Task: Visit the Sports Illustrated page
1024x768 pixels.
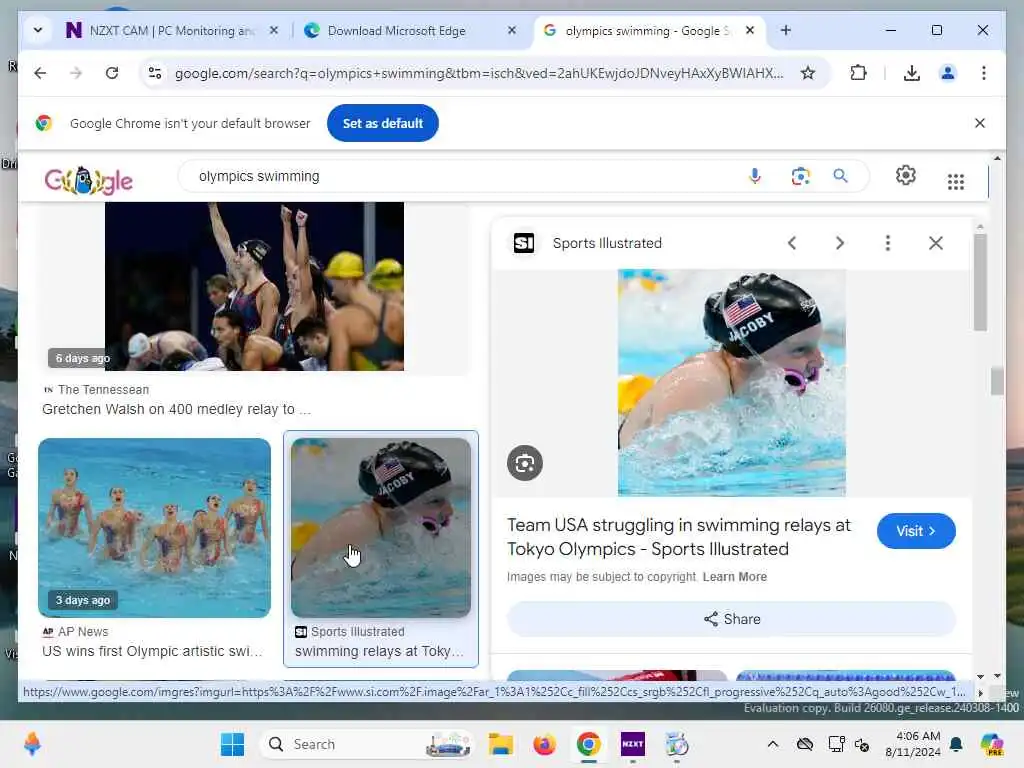Action: [x=916, y=531]
